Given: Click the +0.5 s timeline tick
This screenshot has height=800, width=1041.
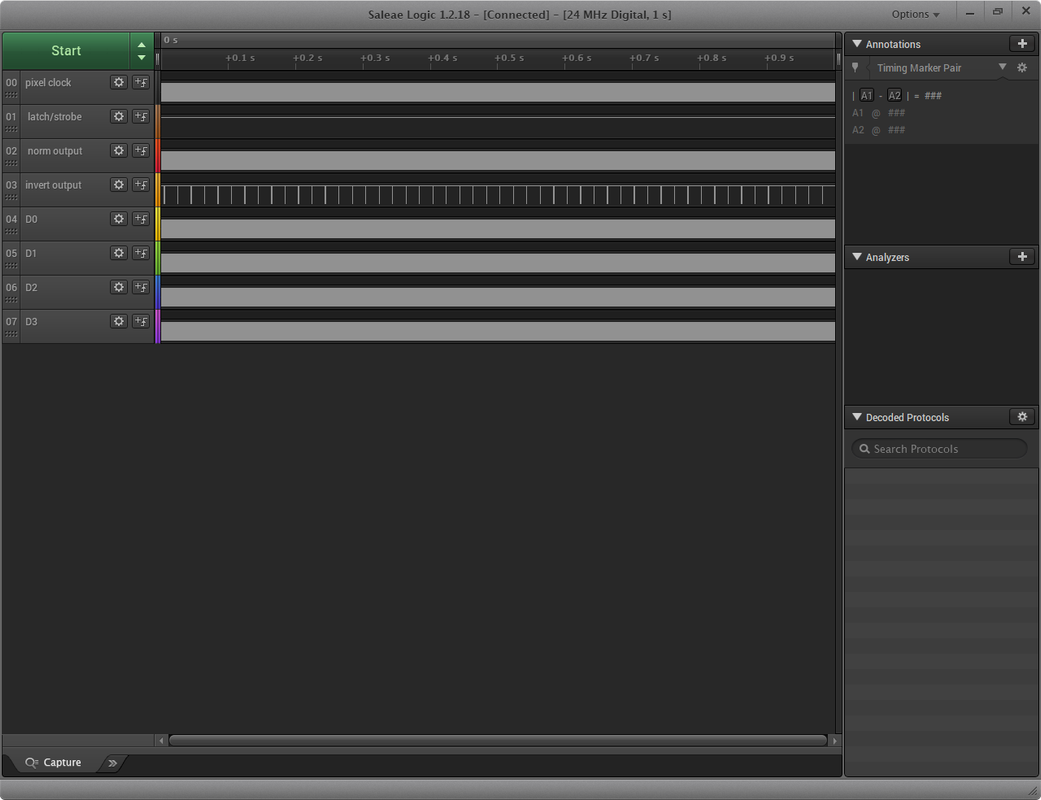Looking at the screenshot, I should click(x=509, y=58).
